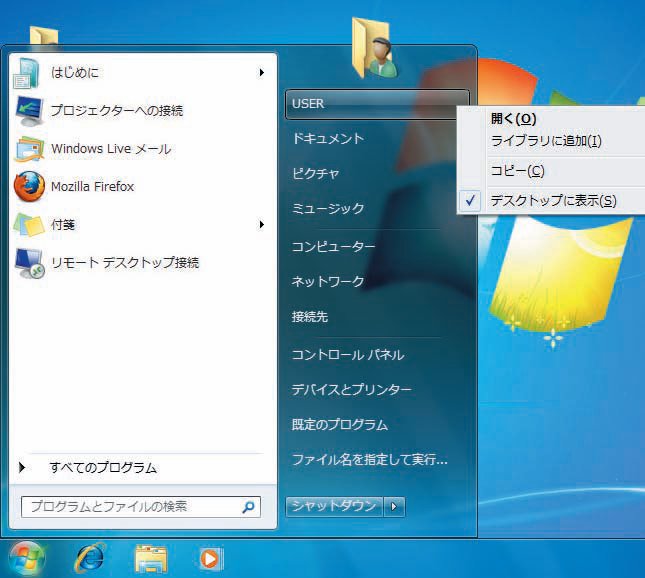Click the すべてのプログラム label
This screenshot has height=578, width=645.
point(103,468)
